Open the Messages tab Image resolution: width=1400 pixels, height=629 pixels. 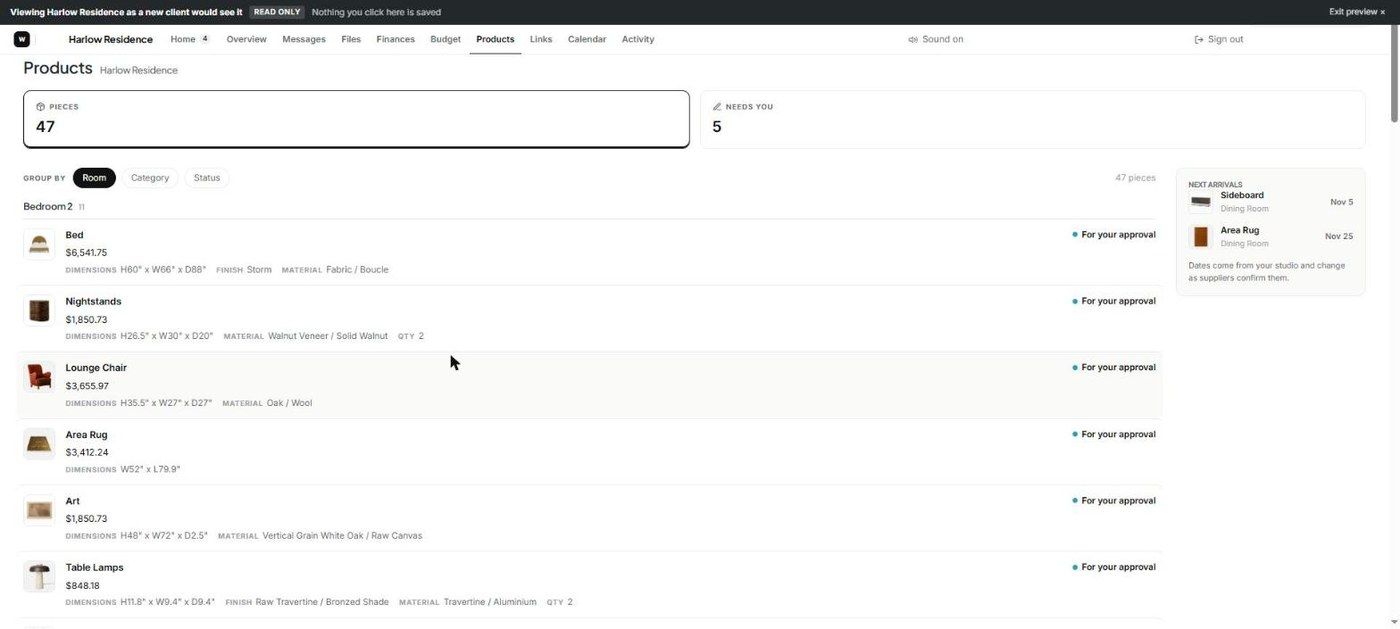coord(304,39)
